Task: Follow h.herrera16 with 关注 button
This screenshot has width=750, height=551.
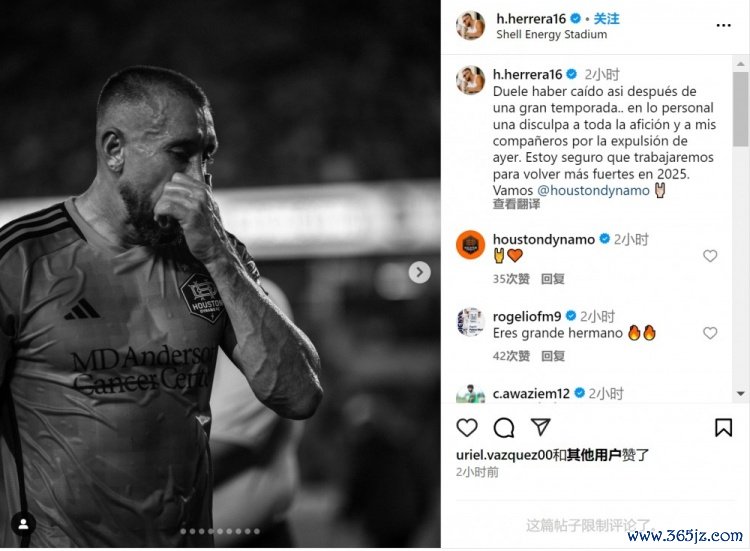Action: (x=606, y=19)
